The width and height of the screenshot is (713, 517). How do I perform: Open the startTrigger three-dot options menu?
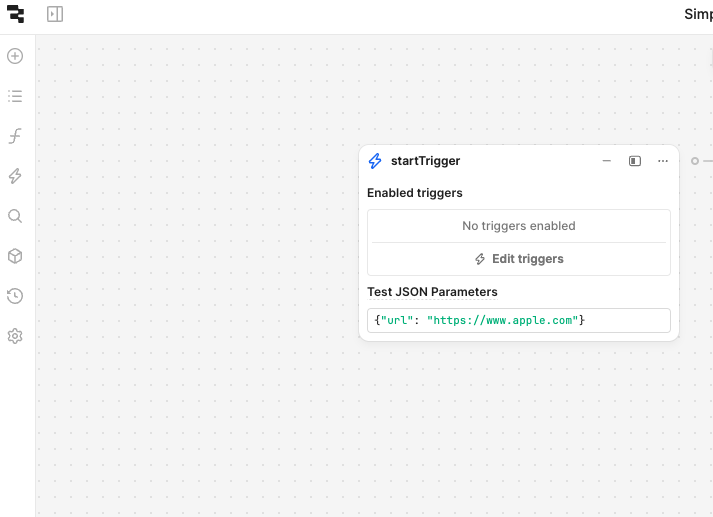pyautogui.click(x=662, y=161)
